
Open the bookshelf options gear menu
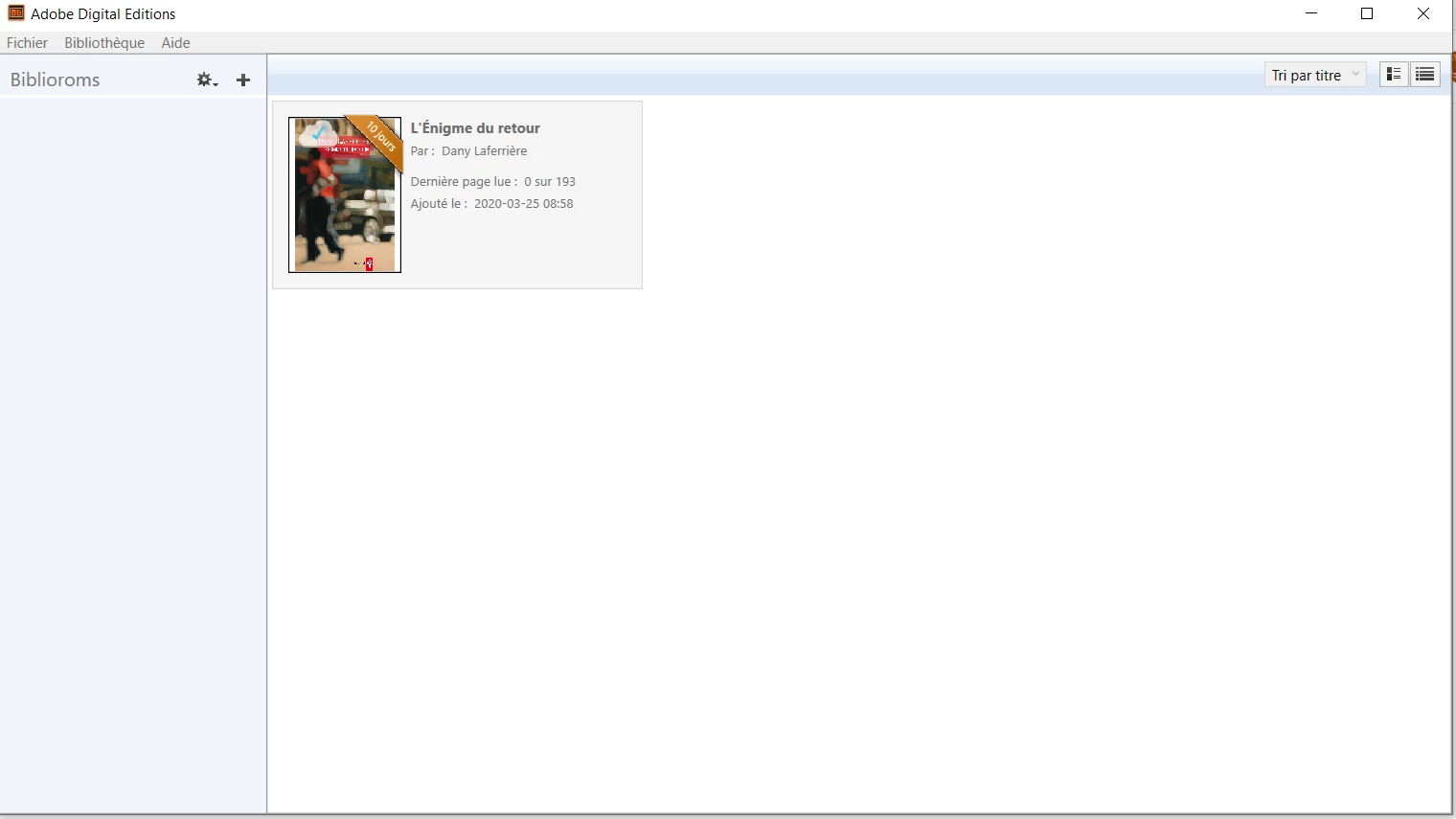click(207, 80)
